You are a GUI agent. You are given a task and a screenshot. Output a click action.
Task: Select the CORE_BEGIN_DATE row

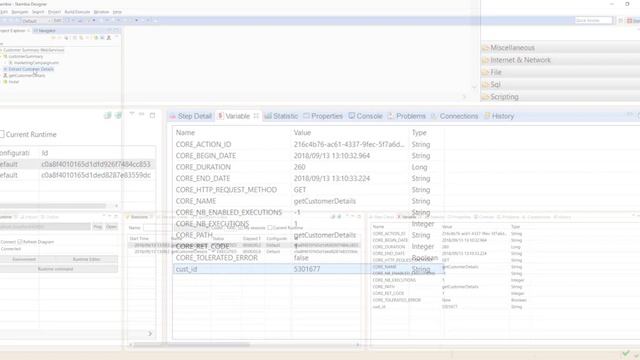point(308,156)
